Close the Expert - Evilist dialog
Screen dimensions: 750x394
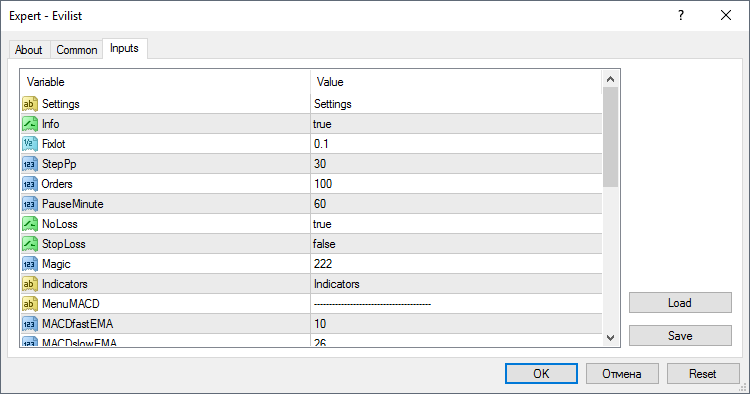click(726, 15)
